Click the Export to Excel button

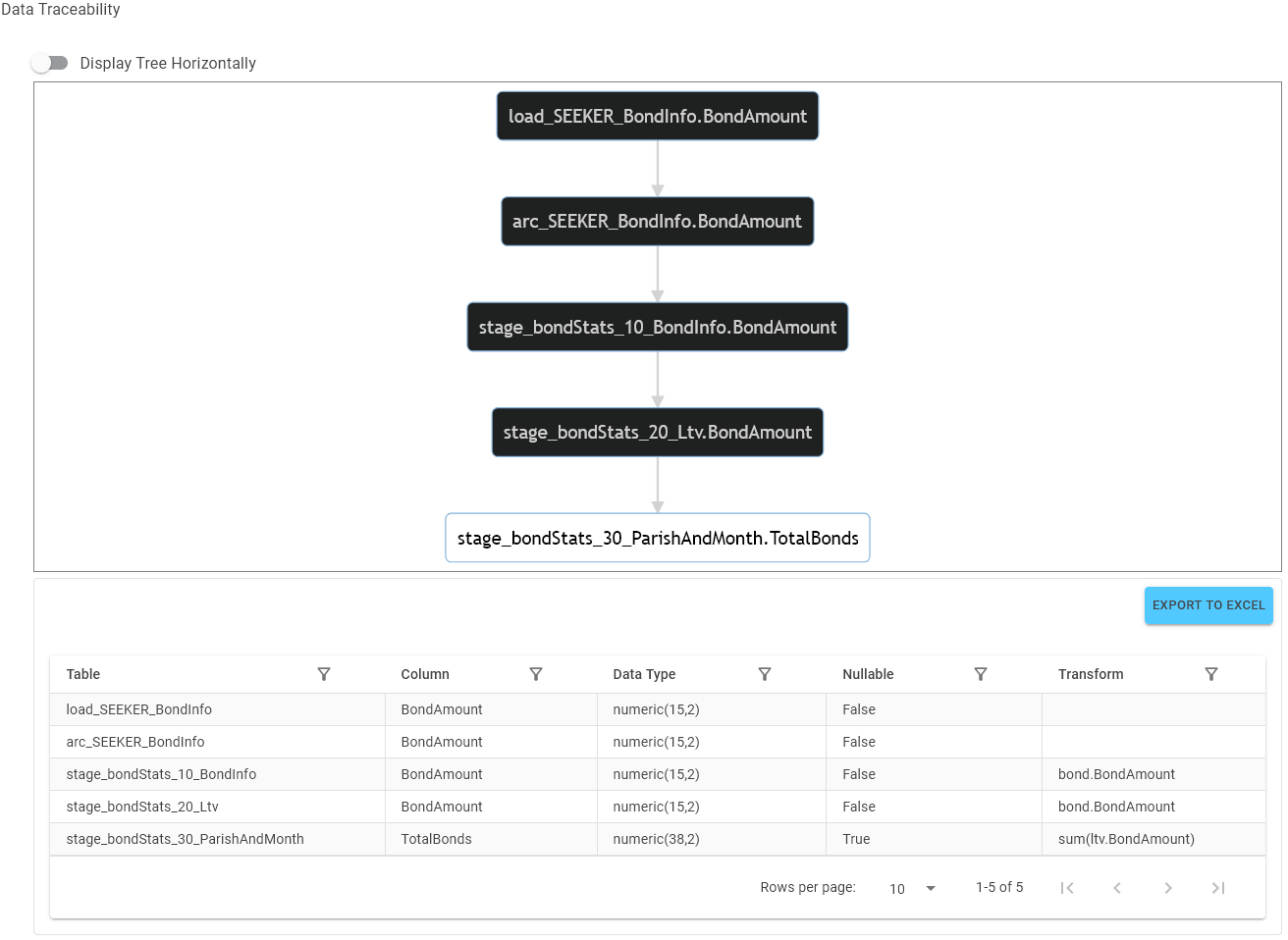[1208, 605]
